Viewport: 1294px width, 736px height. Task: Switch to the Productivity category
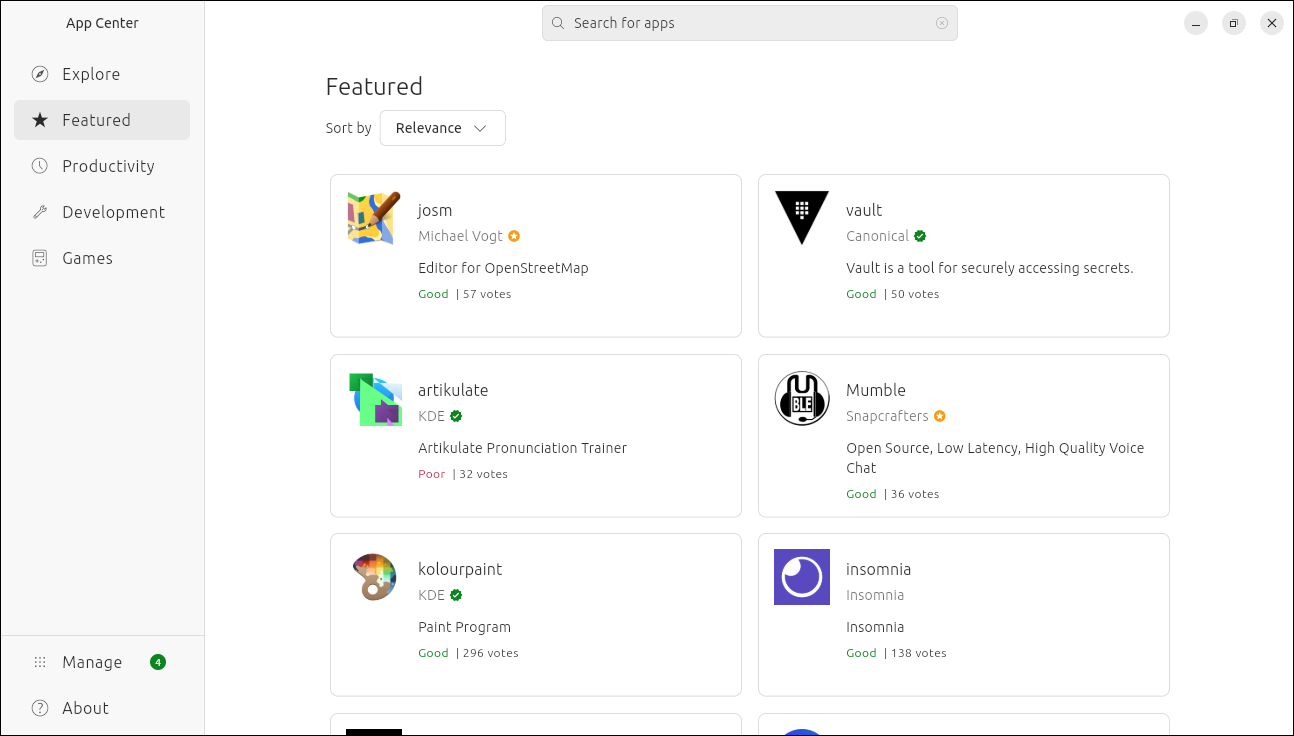[x=108, y=166]
